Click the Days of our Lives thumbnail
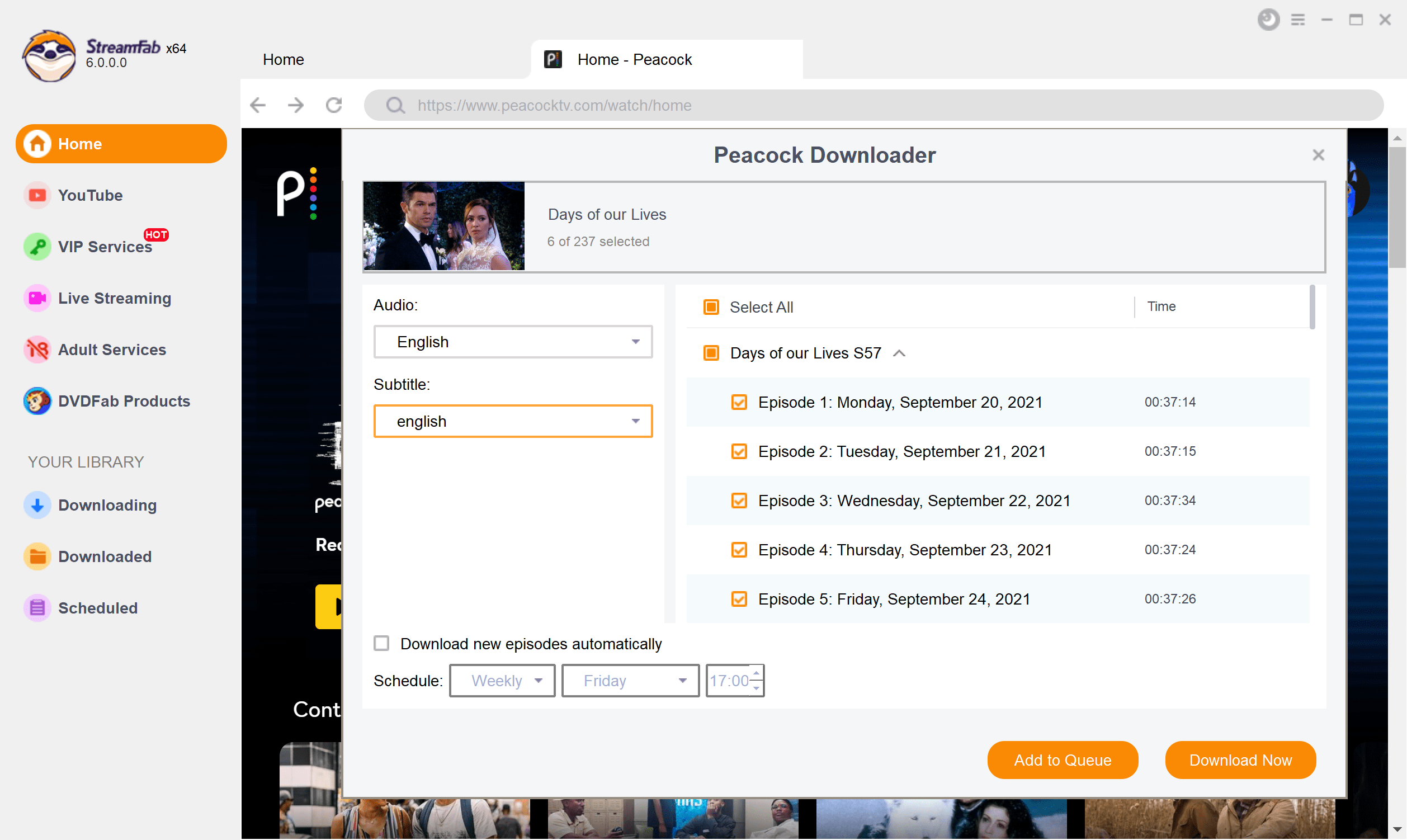Screen dimensions: 1407x840 (444, 226)
